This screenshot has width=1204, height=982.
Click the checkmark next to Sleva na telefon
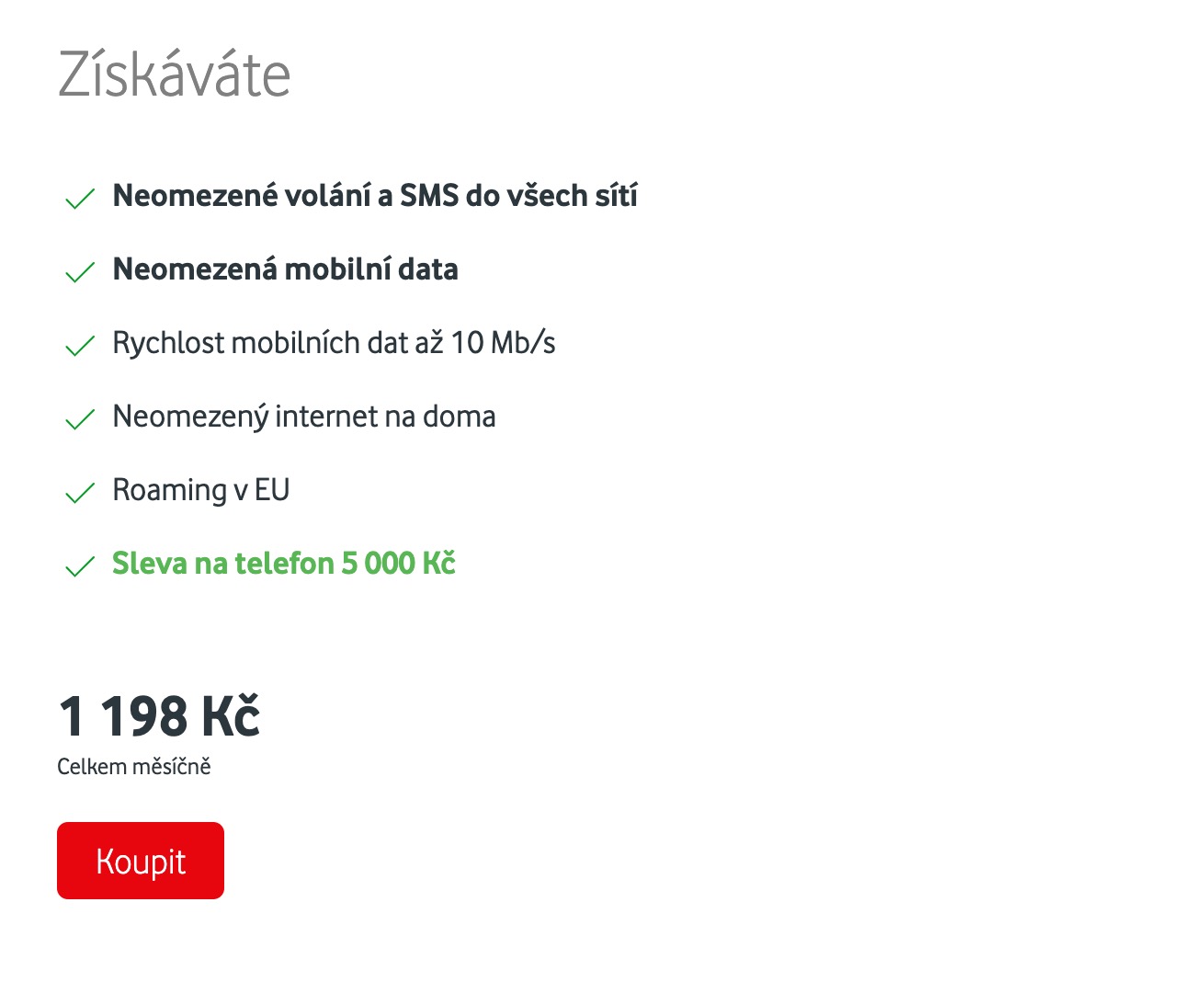click(x=81, y=566)
